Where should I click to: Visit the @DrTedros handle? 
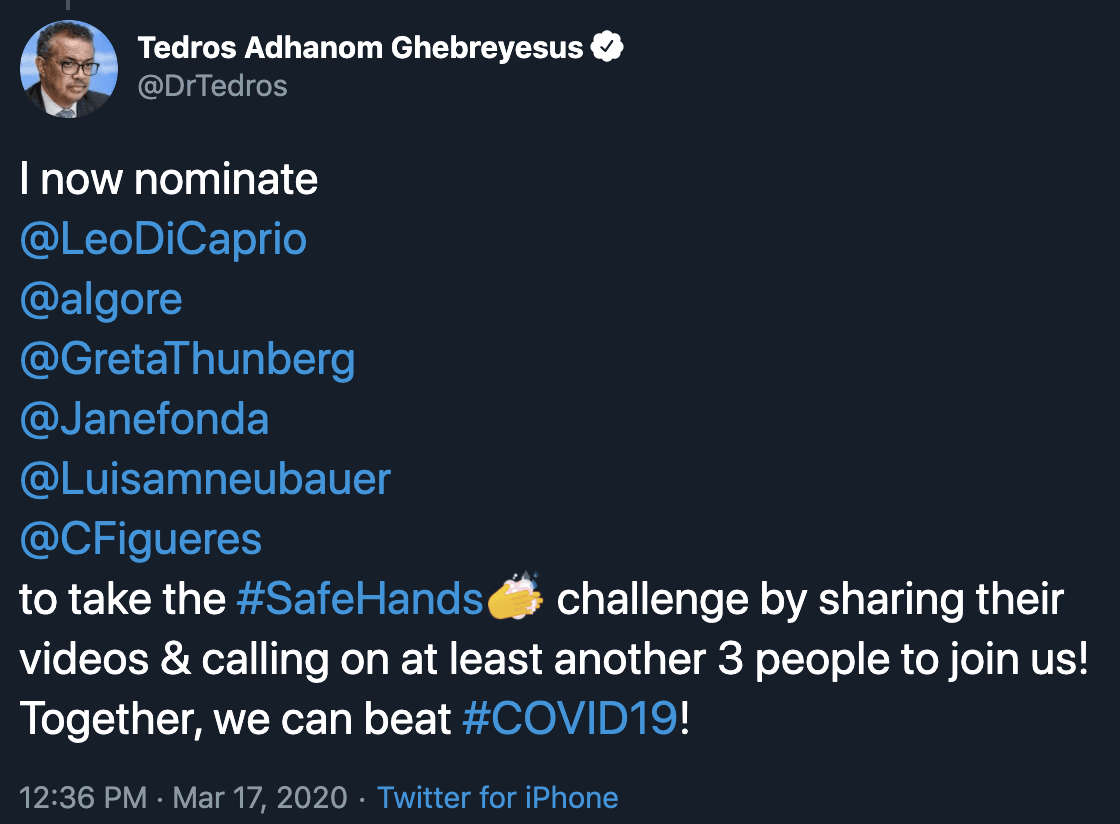pos(212,86)
